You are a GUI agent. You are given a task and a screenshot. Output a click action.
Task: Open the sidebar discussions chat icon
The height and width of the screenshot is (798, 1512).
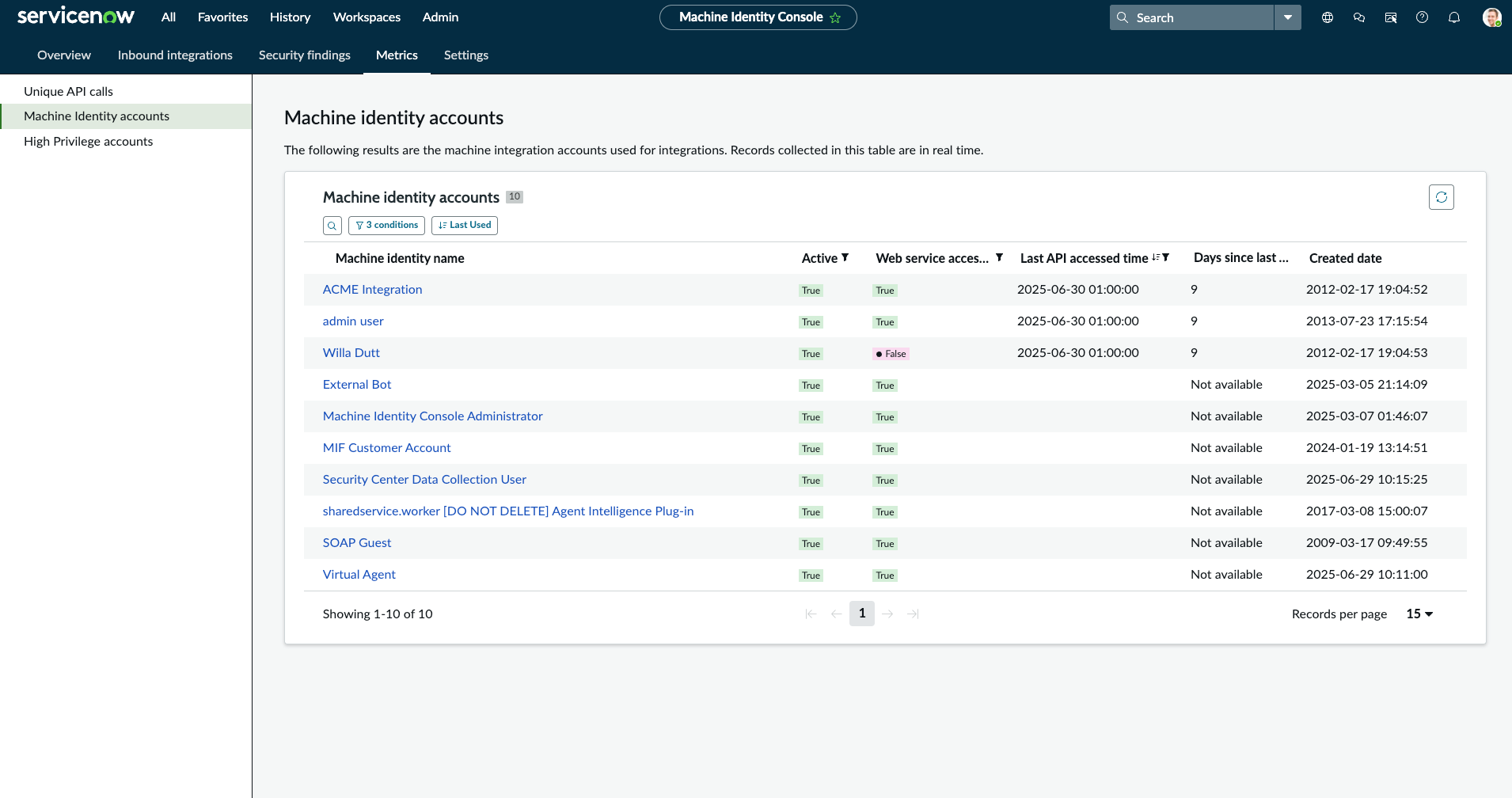click(x=1359, y=17)
